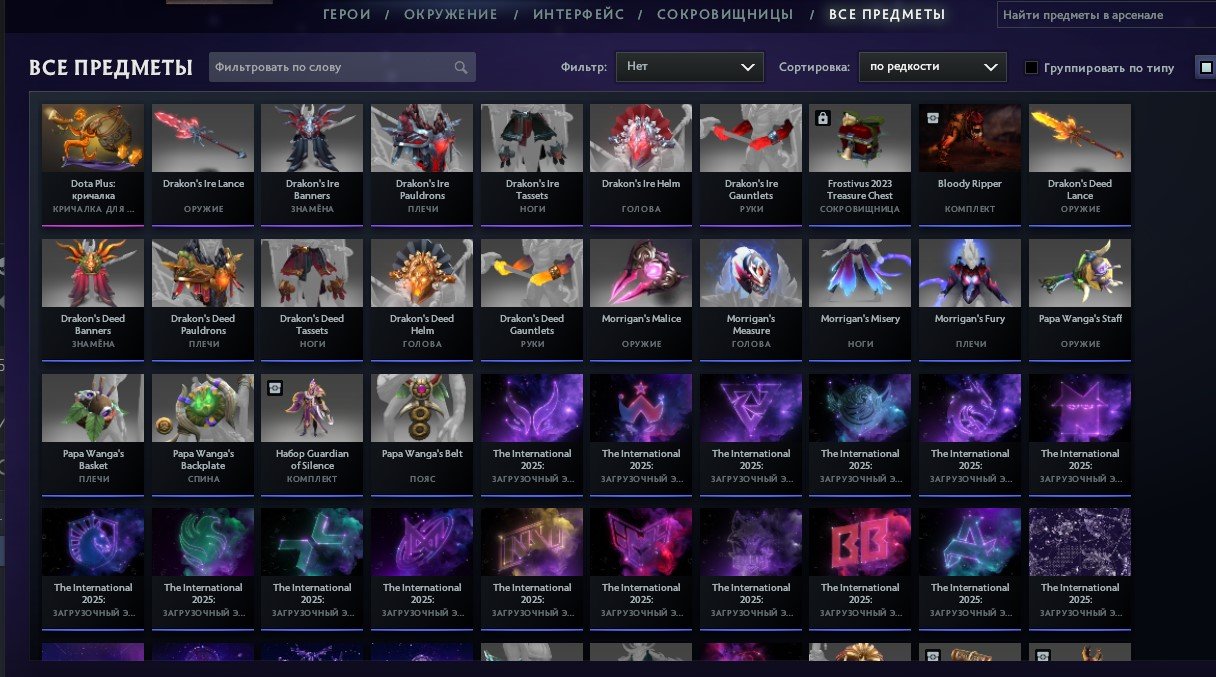1216x677 pixels.
Task: Click the search magnifier icon in filter box
Action: pos(461,68)
